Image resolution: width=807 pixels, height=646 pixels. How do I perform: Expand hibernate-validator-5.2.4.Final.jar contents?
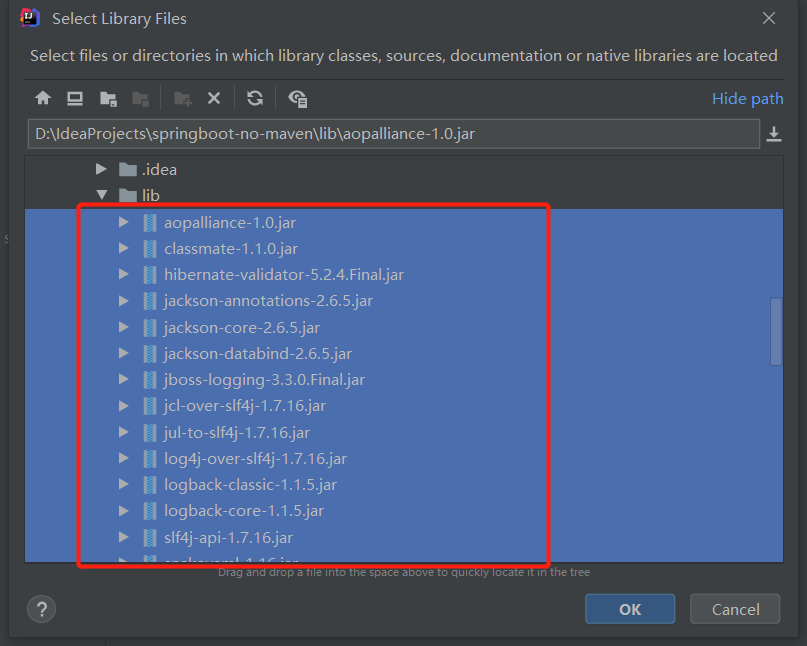124,274
